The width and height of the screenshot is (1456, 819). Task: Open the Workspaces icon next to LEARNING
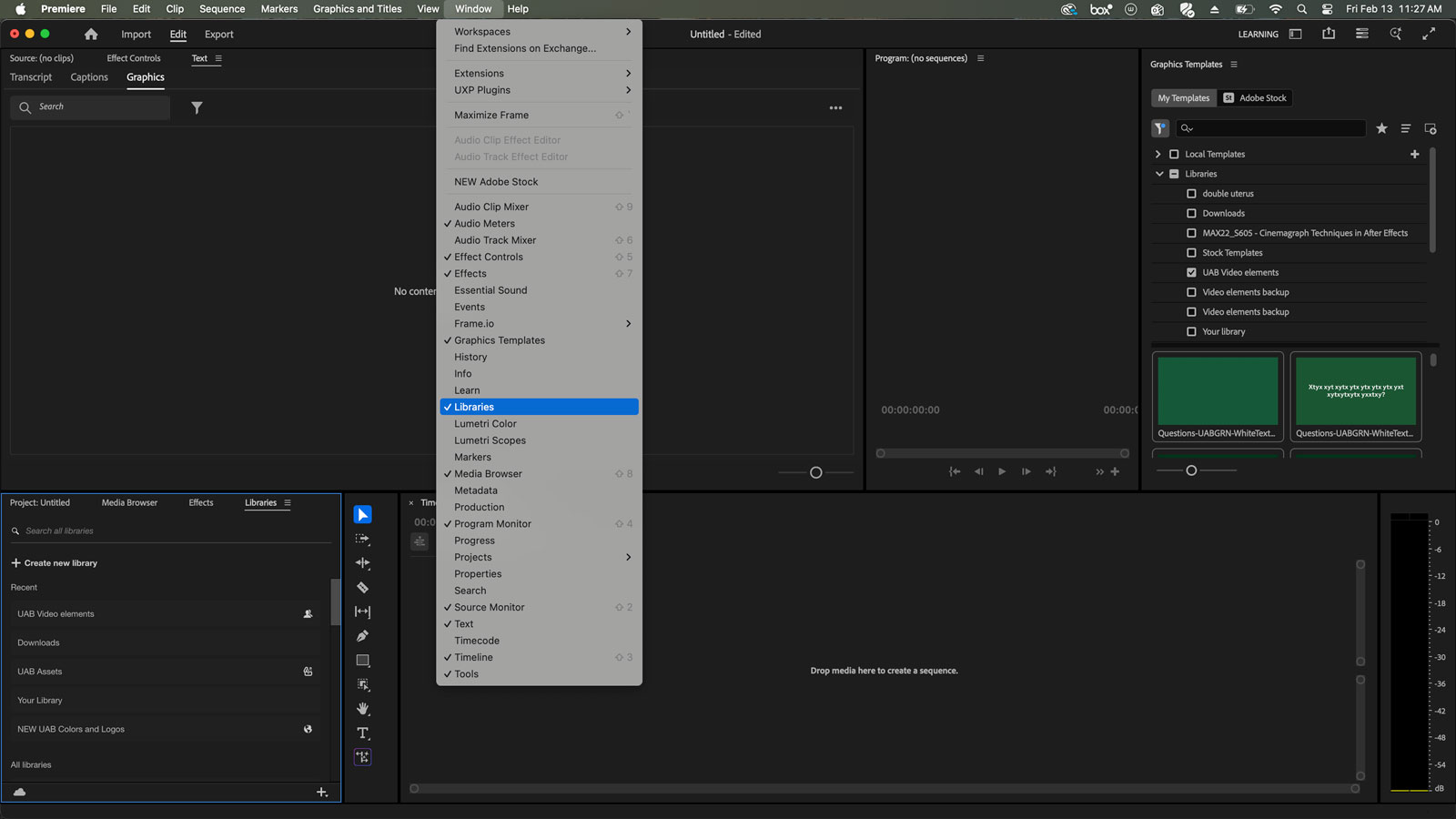pos(1295,35)
